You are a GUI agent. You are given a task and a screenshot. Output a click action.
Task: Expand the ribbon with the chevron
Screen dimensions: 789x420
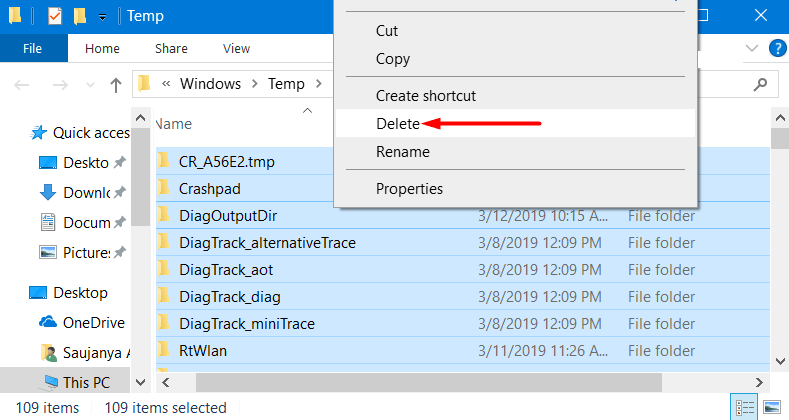tap(753, 48)
